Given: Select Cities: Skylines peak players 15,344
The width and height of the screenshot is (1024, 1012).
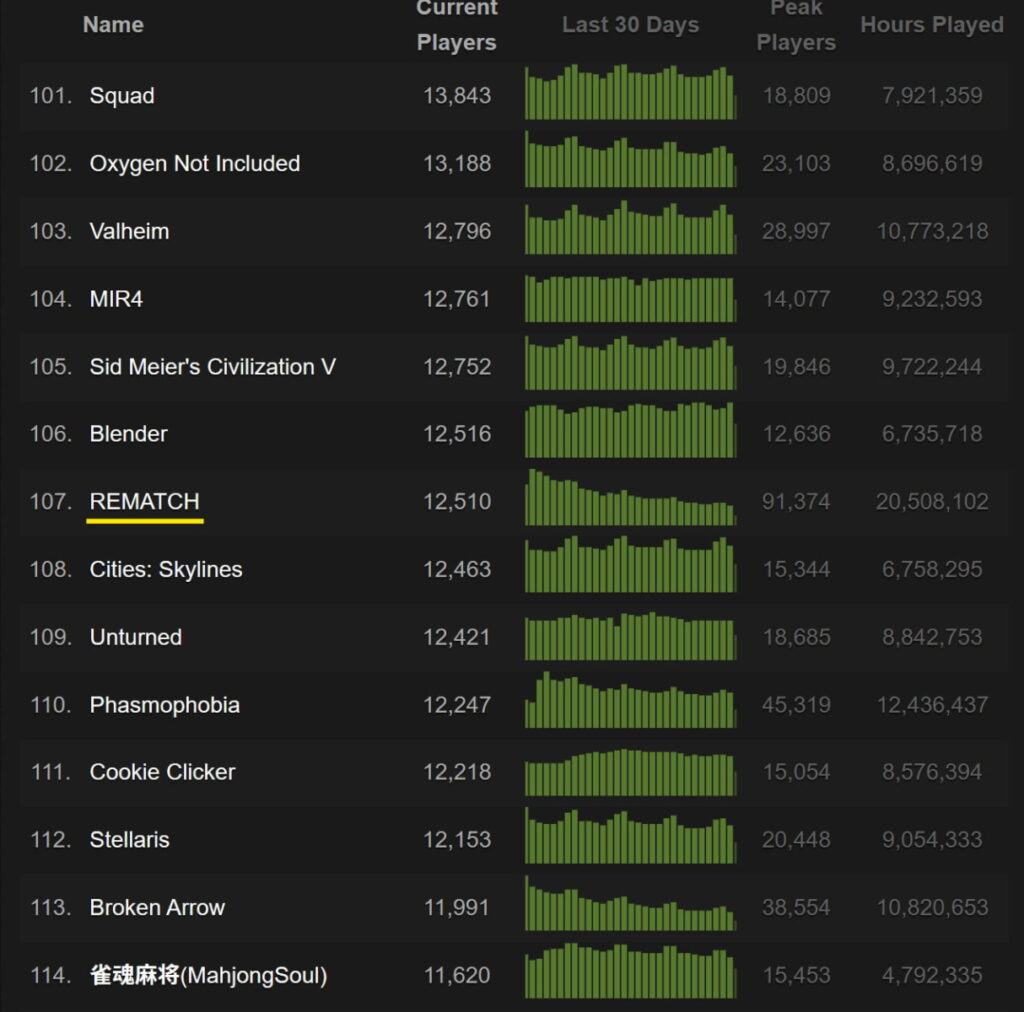Looking at the screenshot, I should coord(796,569).
